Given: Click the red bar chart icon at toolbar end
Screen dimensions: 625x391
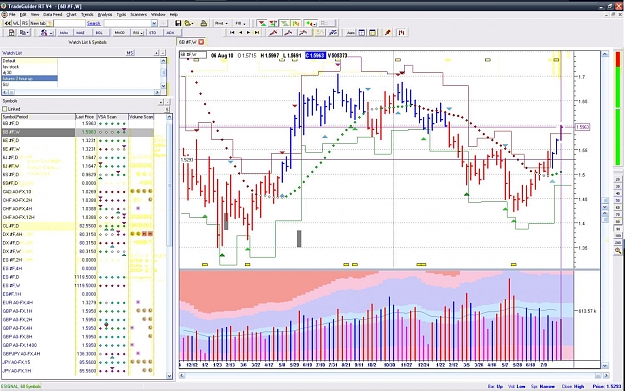Looking at the screenshot, I should click(401, 33).
